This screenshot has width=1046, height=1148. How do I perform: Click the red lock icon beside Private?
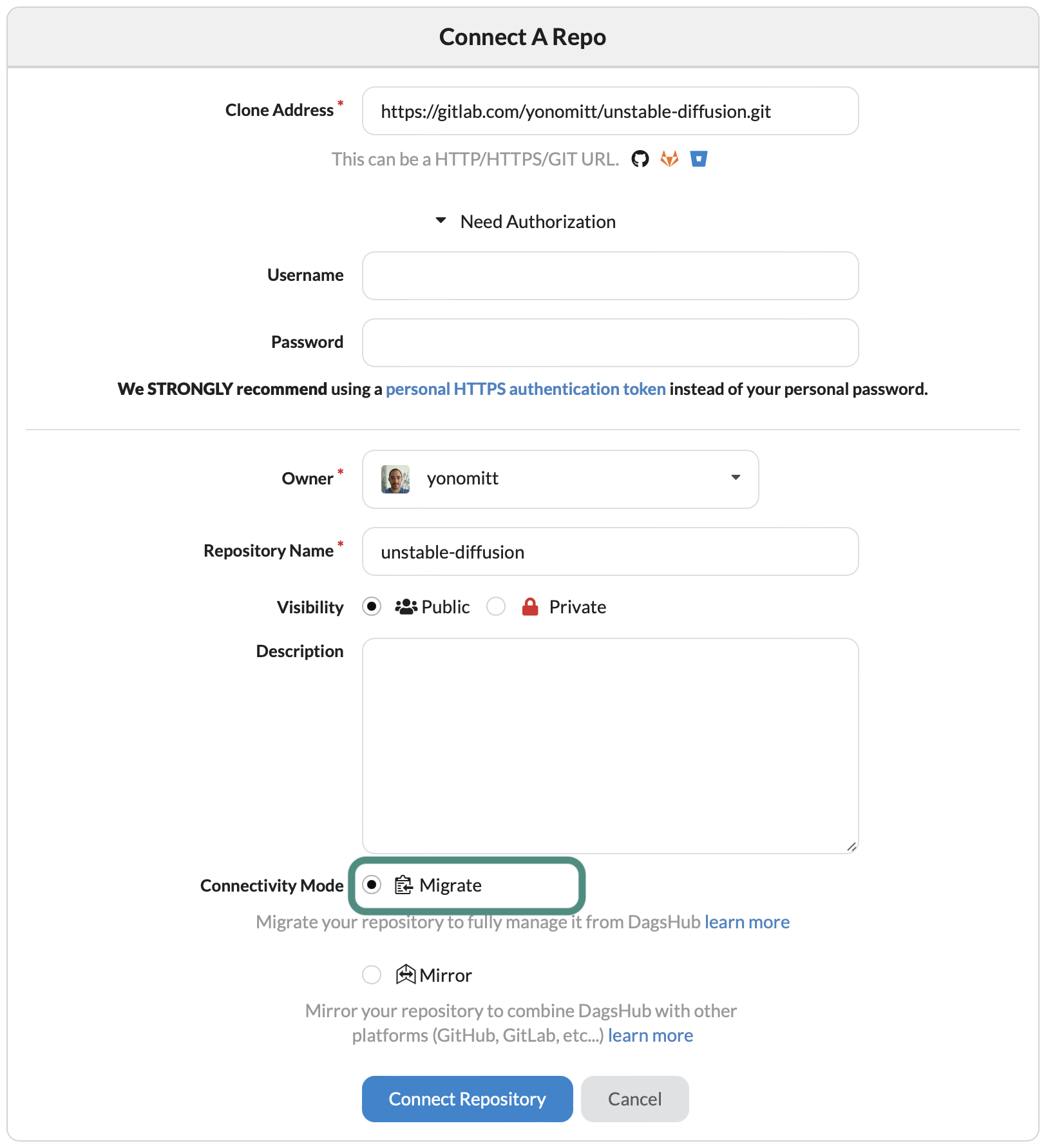(529, 606)
